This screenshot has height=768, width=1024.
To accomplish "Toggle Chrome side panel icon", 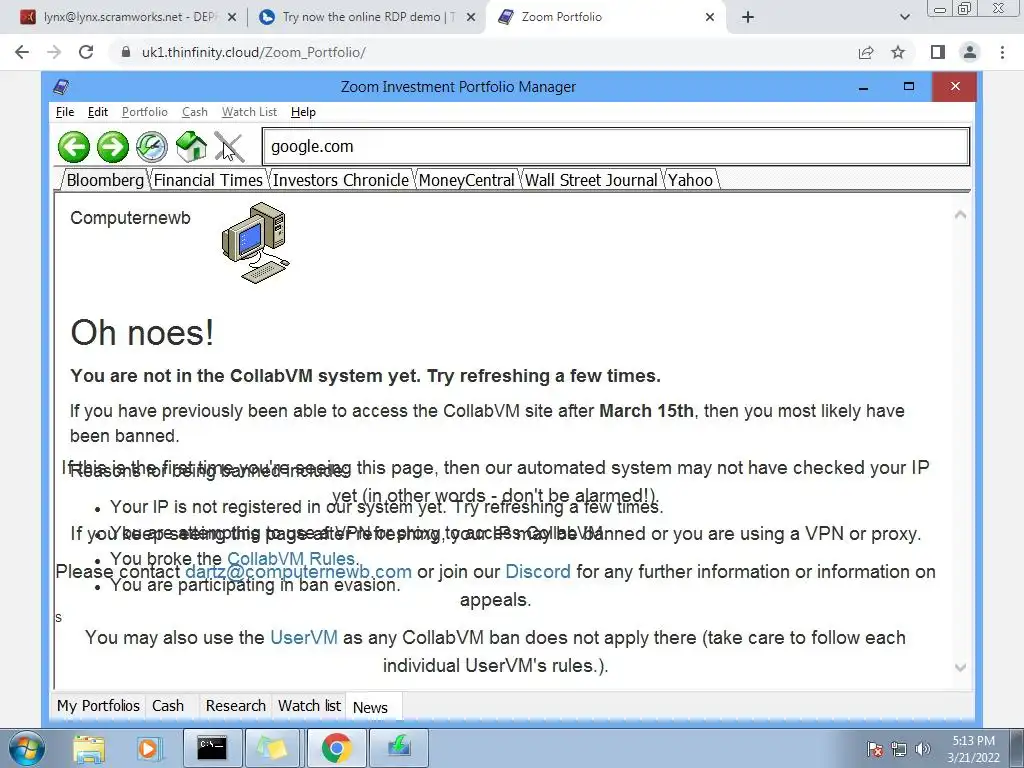I will [938, 52].
